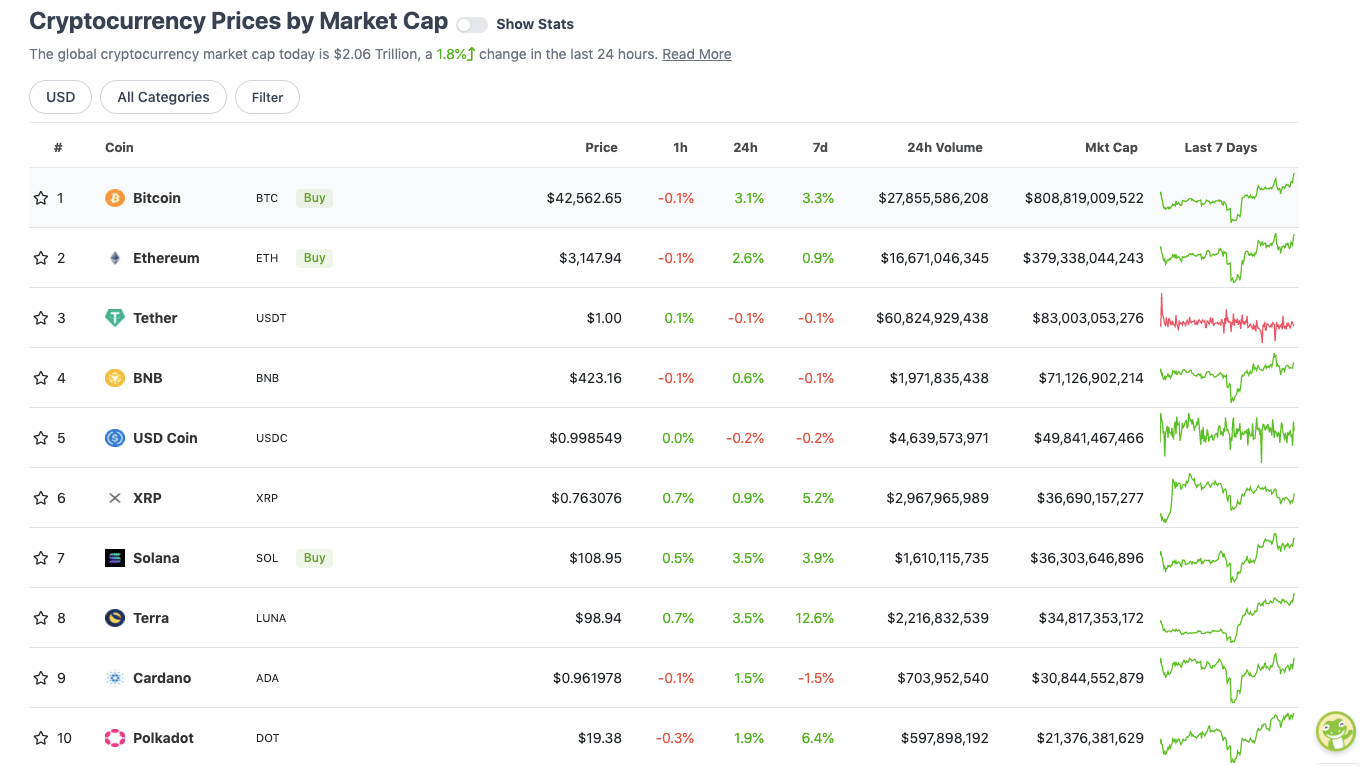Click the Buy button for Solana
Image resolution: width=1369 pixels, height=766 pixels.
pyautogui.click(x=315, y=558)
